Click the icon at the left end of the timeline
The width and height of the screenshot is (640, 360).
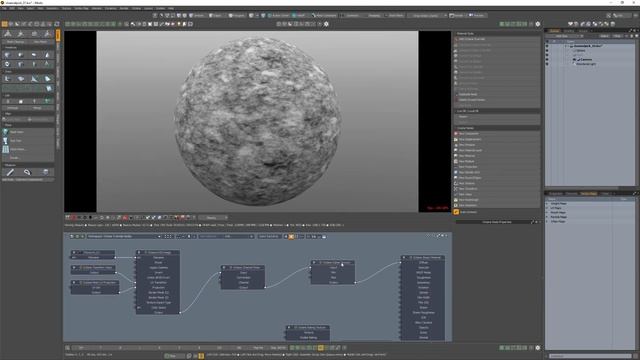[x=67, y=348]
